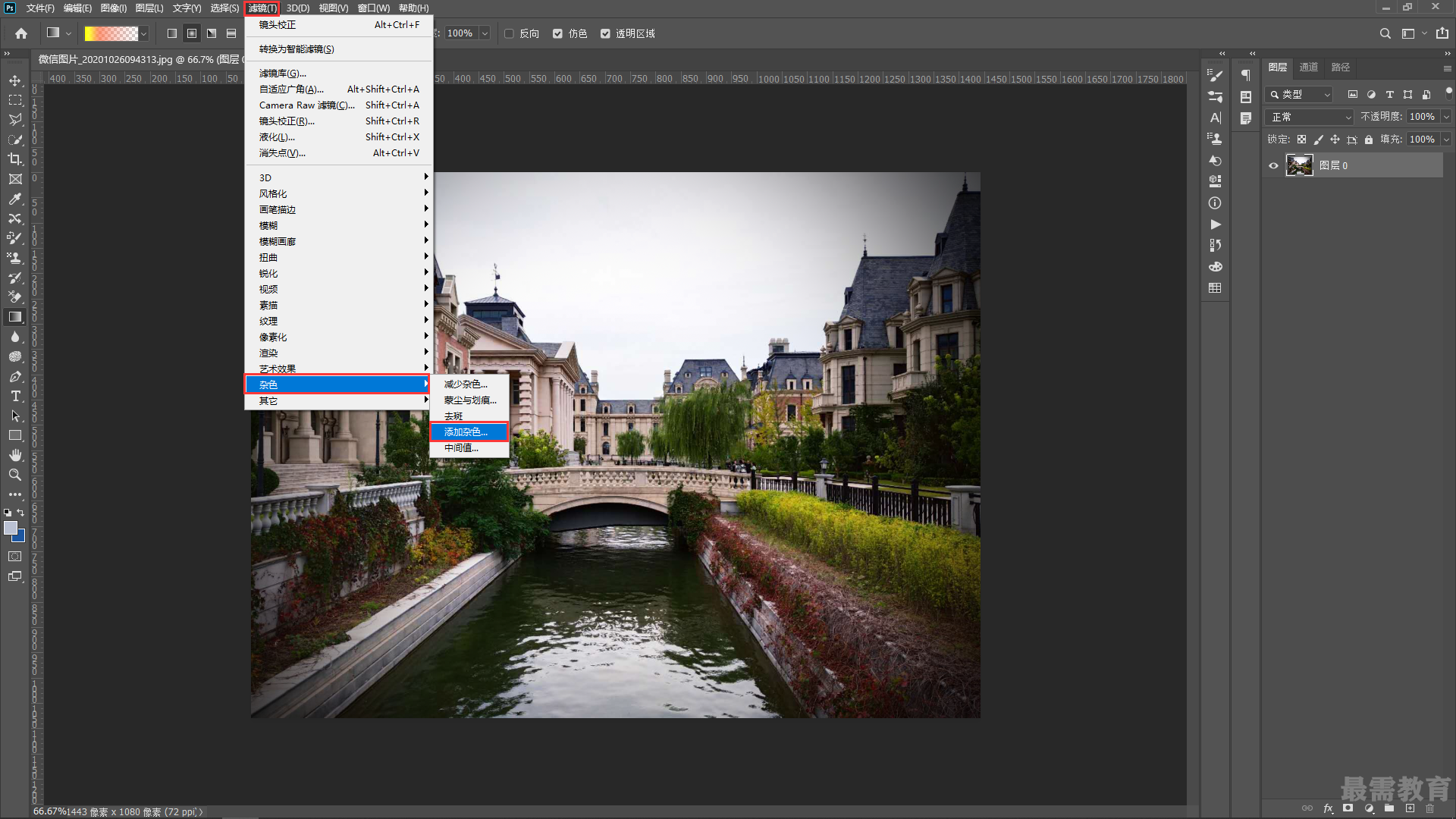
Task: Open the opacity 100% dropdown in options bar
Action: pos(485,33)
